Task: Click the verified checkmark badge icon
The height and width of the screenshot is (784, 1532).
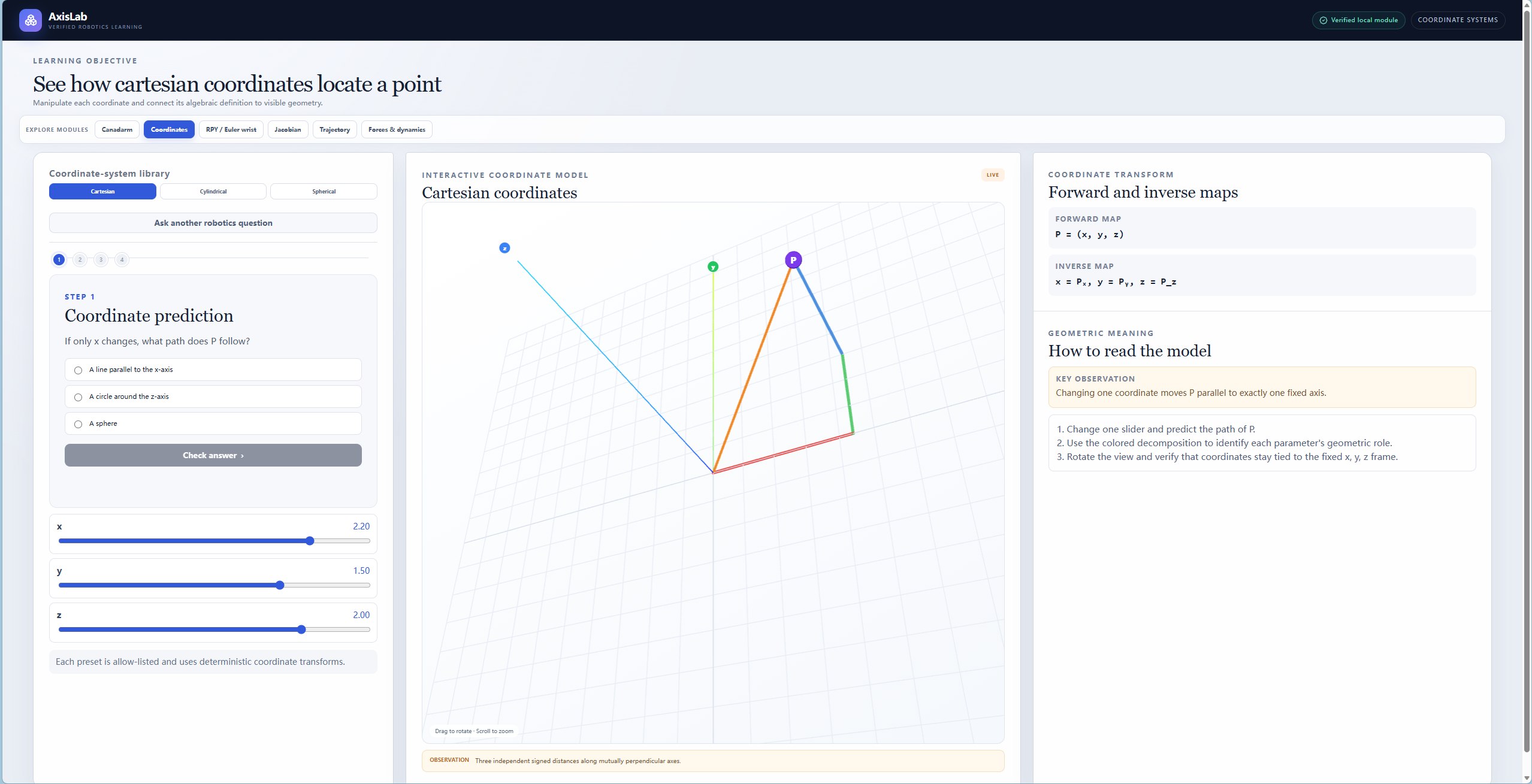Action: (x=1323, y=20)
